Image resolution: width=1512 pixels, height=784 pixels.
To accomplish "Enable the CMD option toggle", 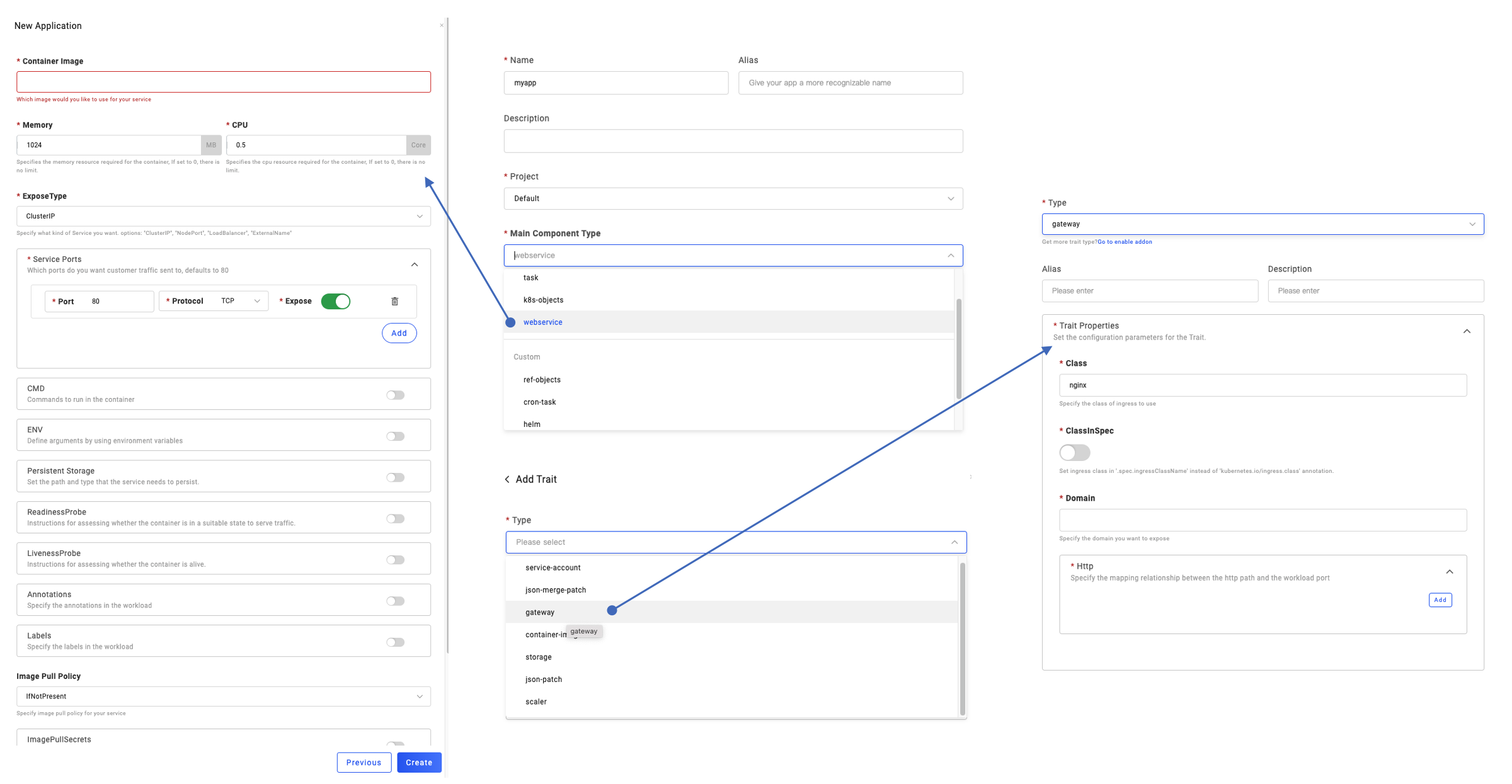I will click(395, 395).
